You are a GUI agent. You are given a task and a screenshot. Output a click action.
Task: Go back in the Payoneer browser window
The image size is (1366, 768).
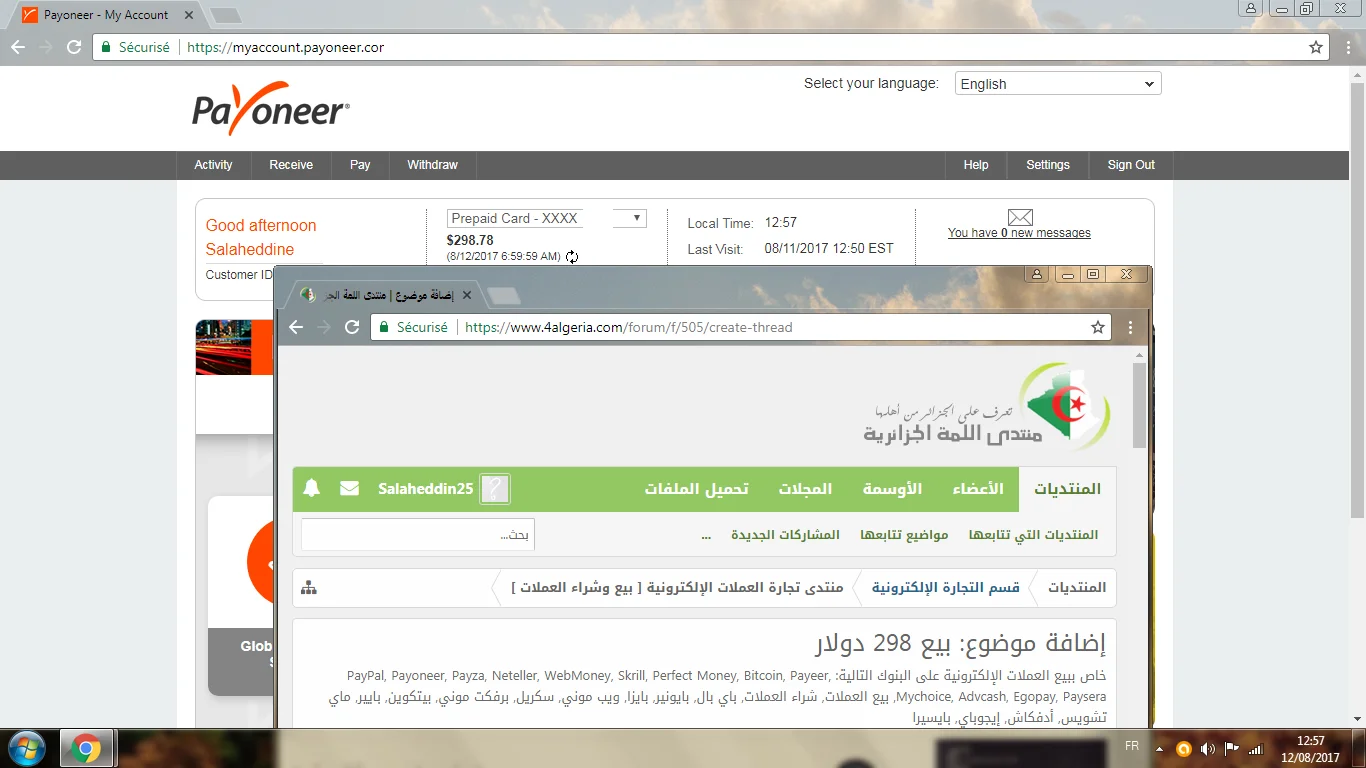[18, 47]
